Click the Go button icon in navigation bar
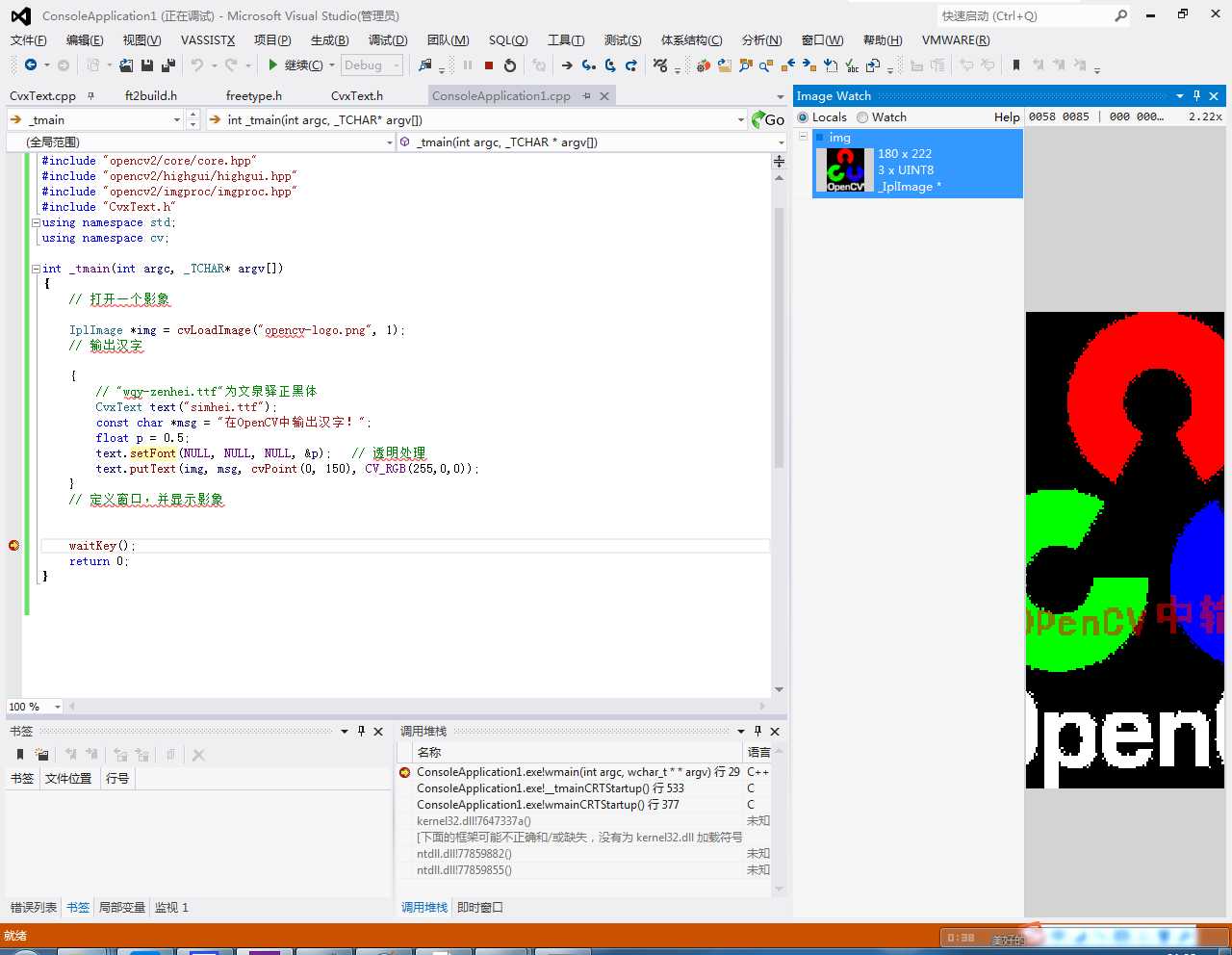Viewport: 1232px width, 955px height. pyautogui.click(x=768, y=119)
